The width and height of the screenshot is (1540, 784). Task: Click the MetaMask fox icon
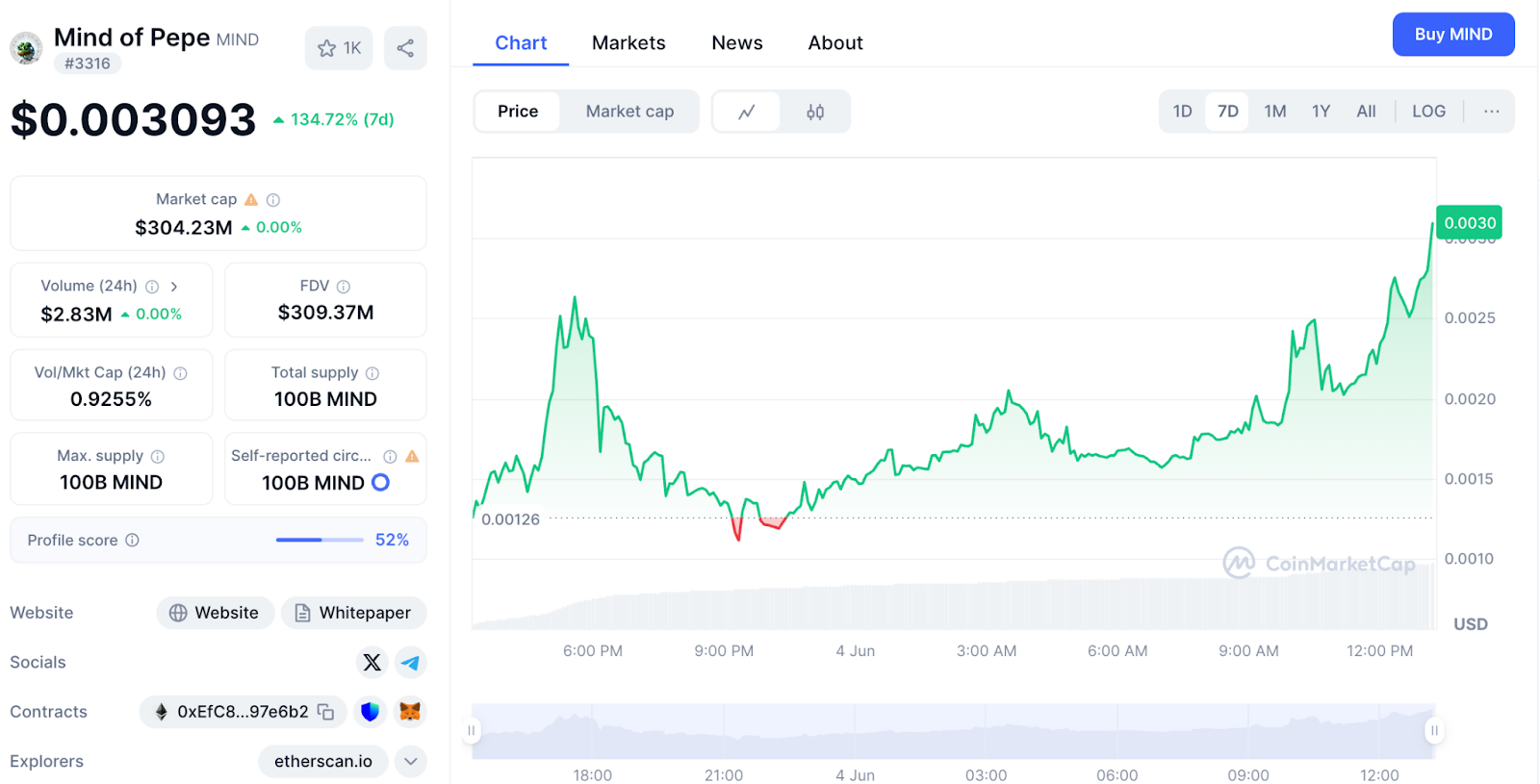(x=411, y=712)
